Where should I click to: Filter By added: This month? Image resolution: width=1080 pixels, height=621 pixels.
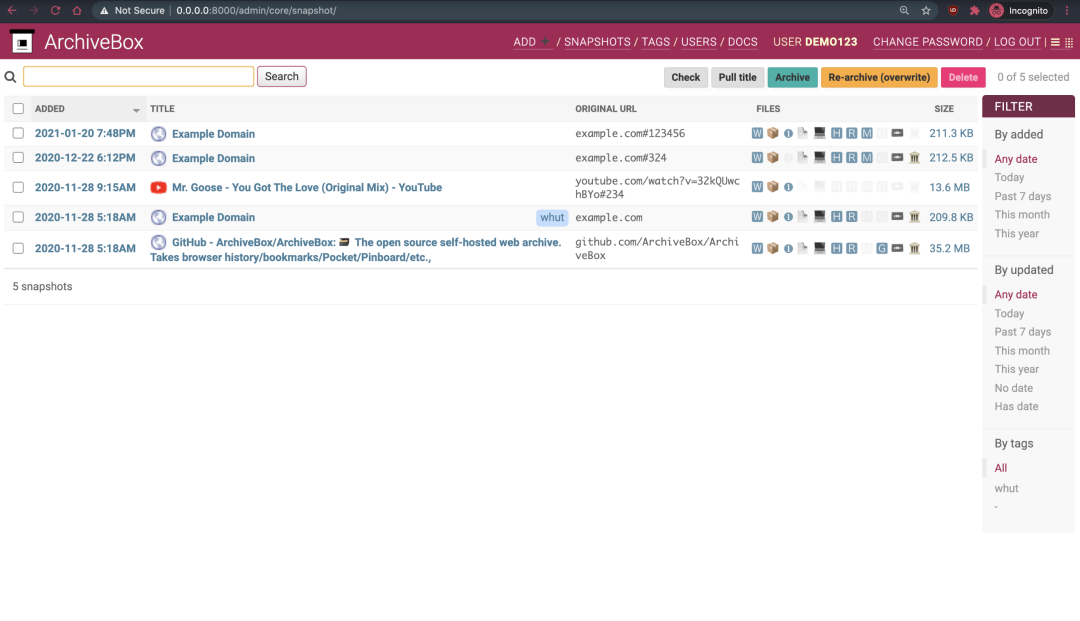pyautogui.click(x=1021, y=215)
